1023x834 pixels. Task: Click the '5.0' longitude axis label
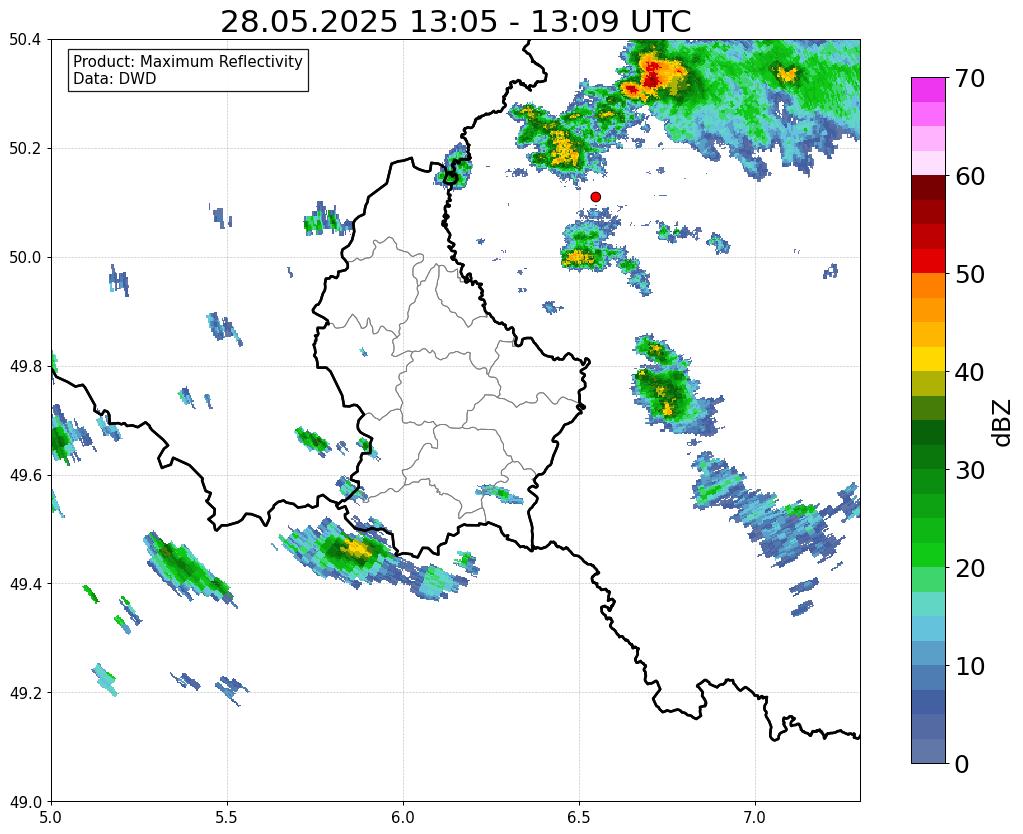pos(51,818)
